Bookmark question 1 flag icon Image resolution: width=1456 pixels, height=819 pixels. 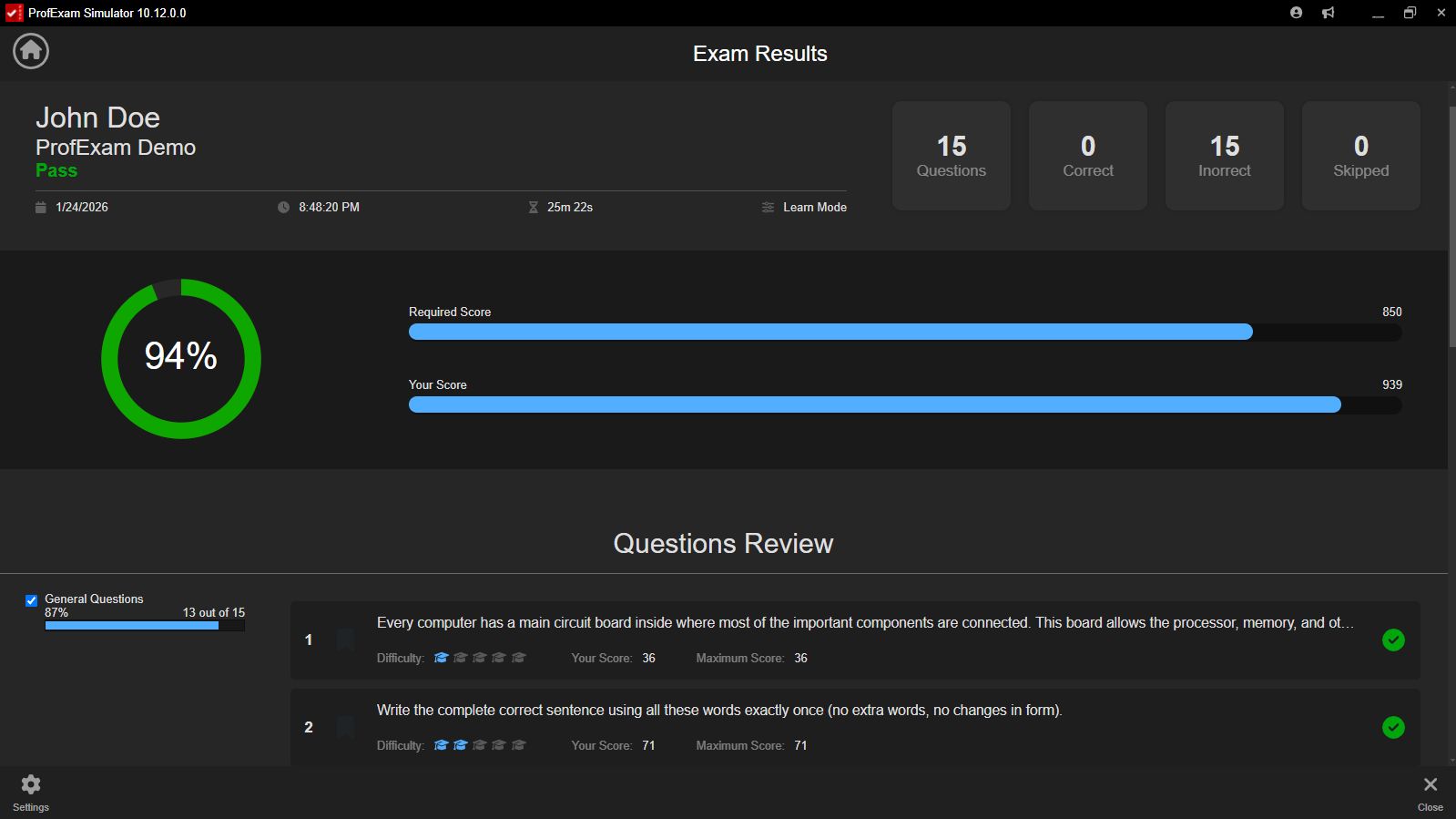coord(345,640)
